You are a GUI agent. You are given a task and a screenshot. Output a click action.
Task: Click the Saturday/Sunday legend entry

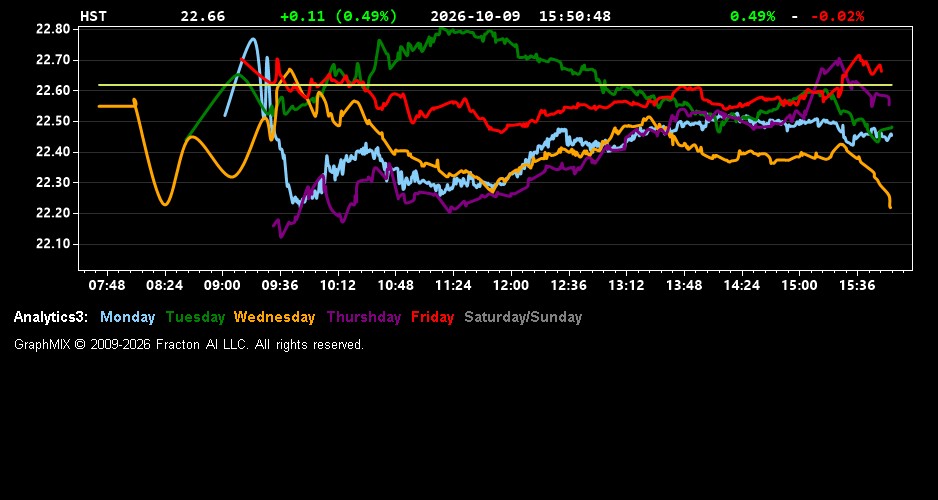tap(523, 318)
